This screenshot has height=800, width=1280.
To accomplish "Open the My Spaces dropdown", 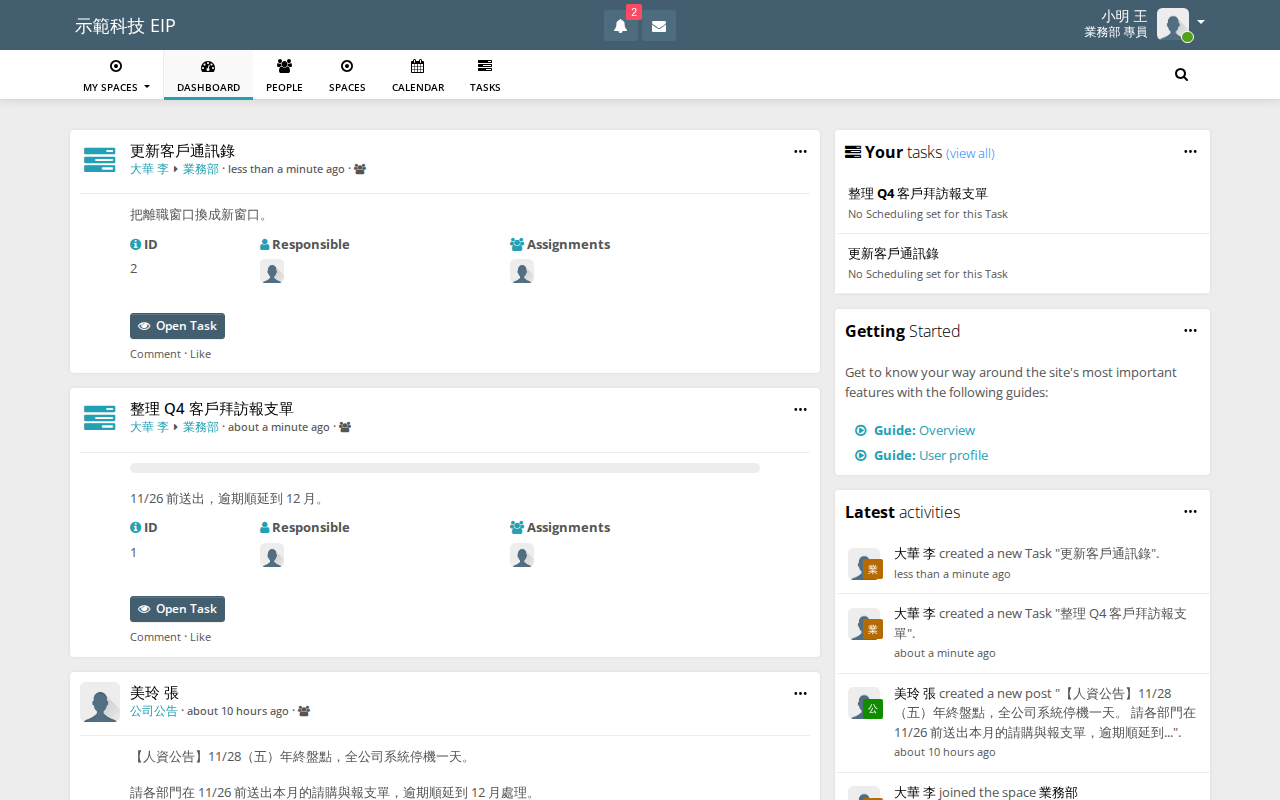I will point(116,75).
